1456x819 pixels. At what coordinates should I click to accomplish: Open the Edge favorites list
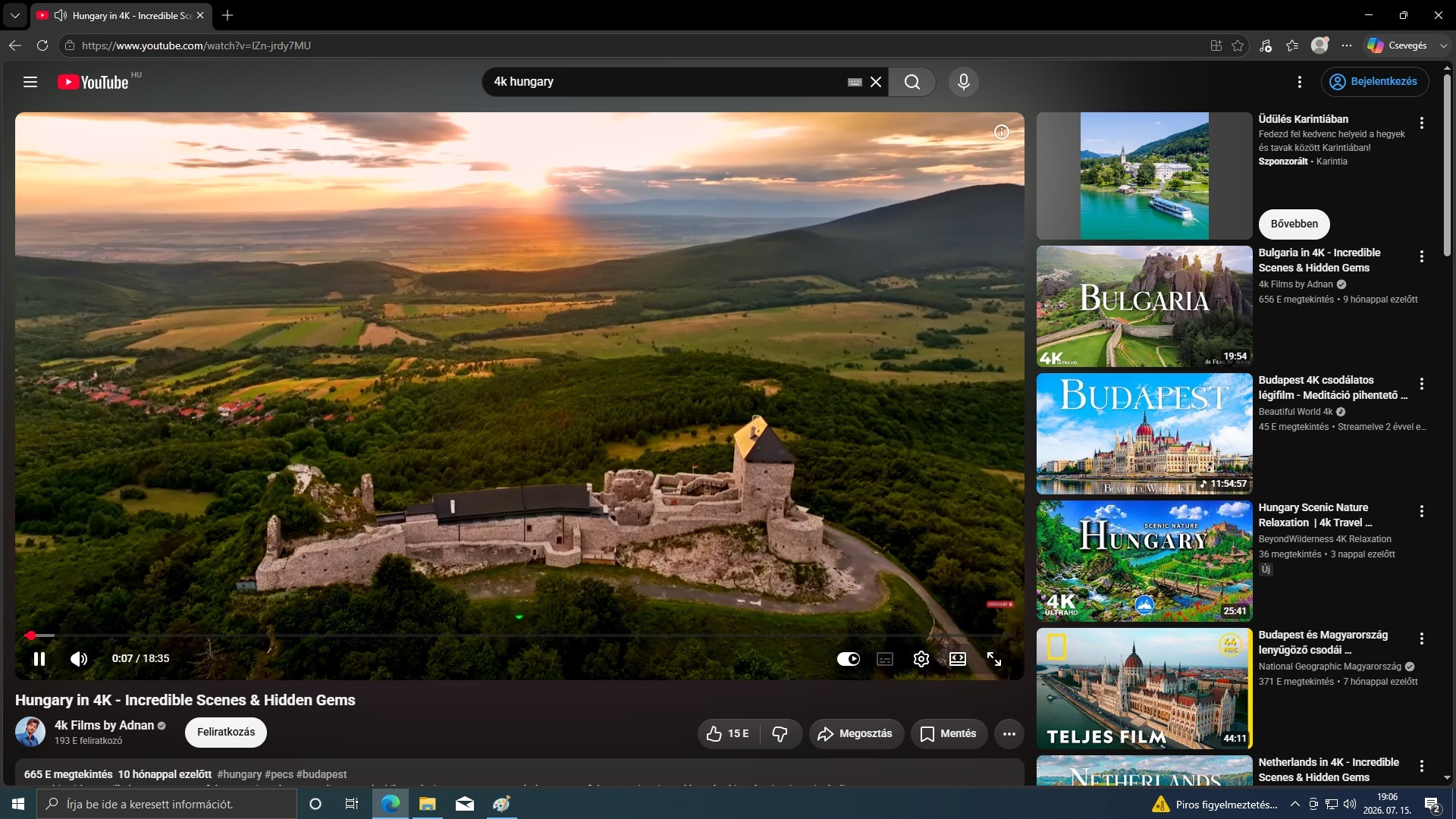(1293, 45)
